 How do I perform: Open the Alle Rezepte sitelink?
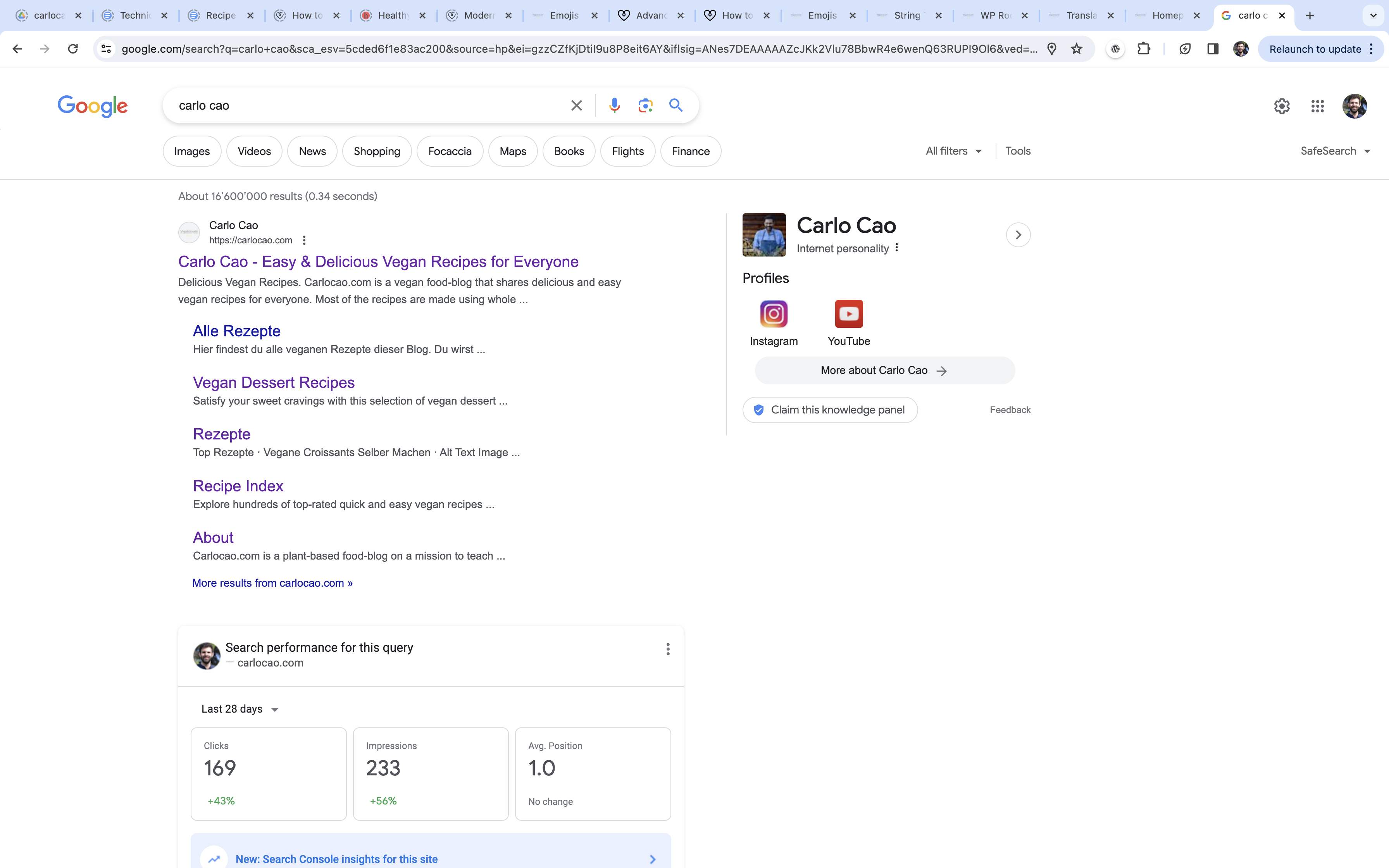click(236, 331)
